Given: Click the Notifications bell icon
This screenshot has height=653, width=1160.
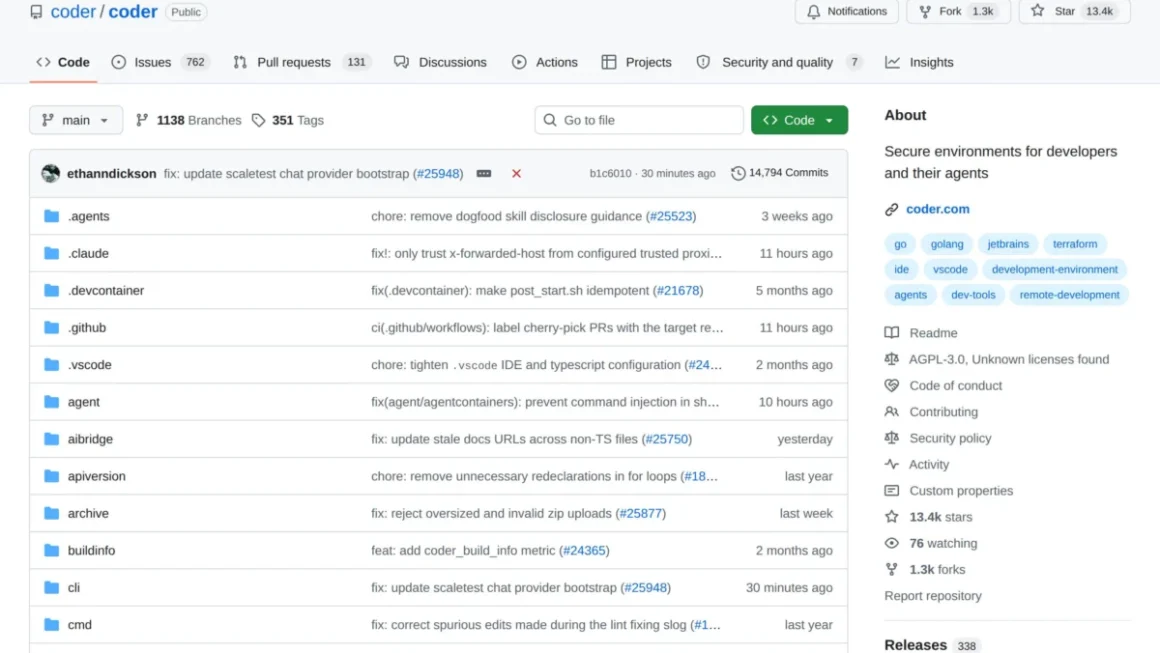Looking at the screenshot, I should [814, 12].
